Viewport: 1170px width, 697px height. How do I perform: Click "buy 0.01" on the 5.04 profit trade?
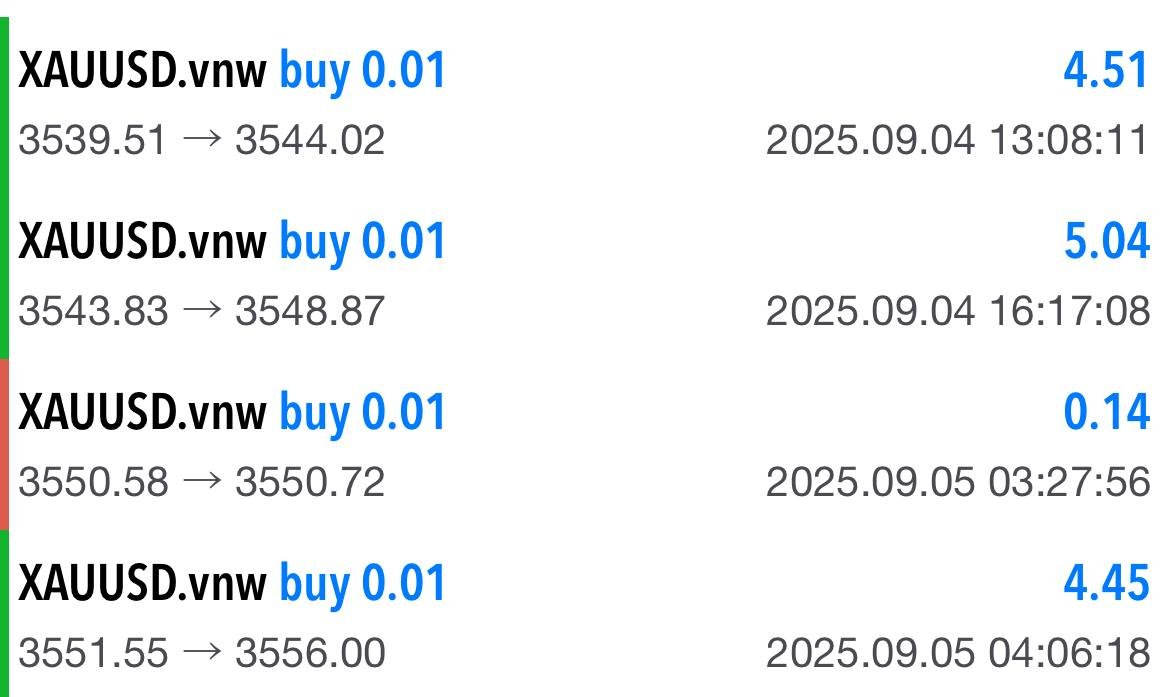pos(362,243)
